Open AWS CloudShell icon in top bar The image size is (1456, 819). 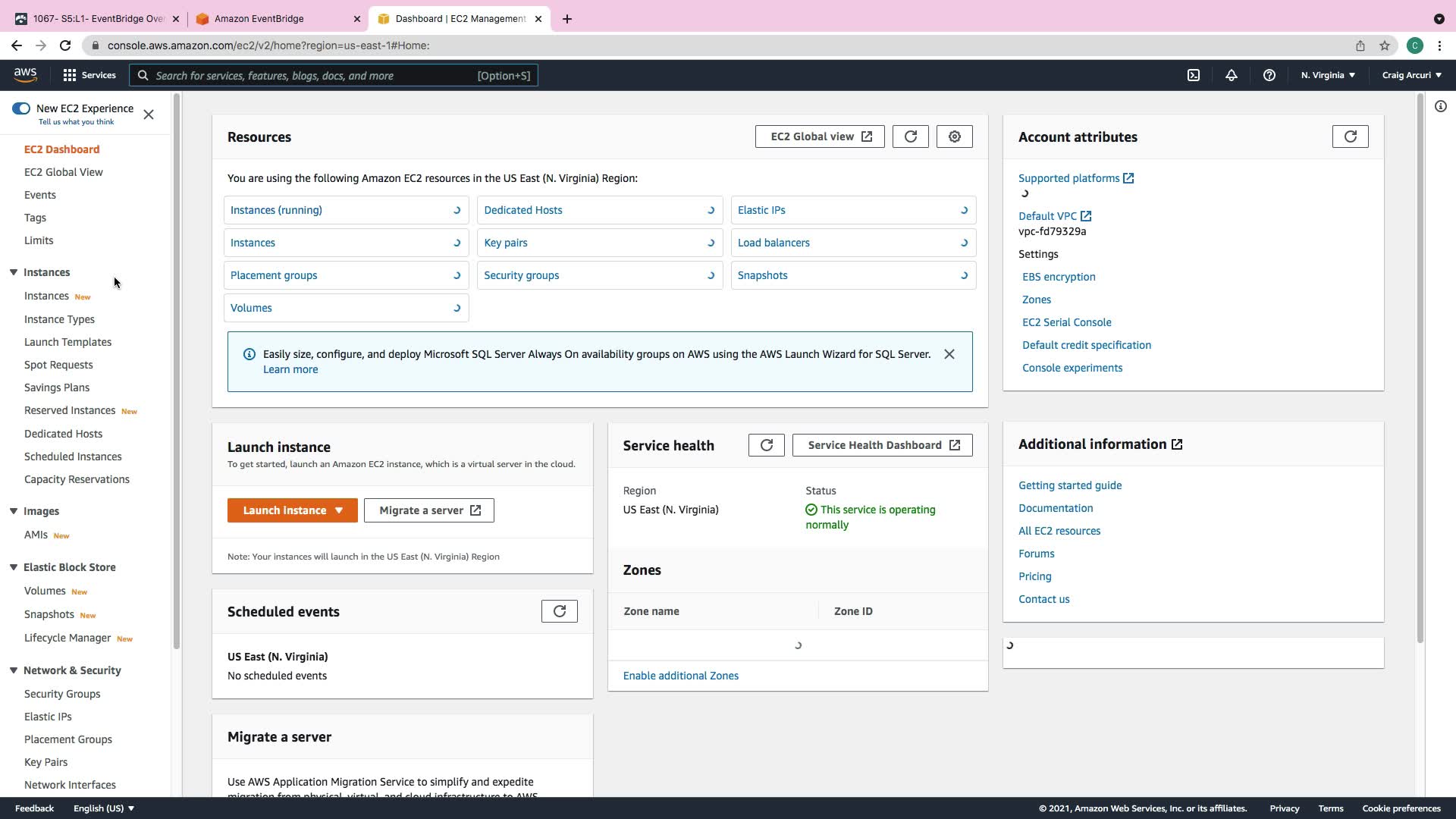(1194, 75)
